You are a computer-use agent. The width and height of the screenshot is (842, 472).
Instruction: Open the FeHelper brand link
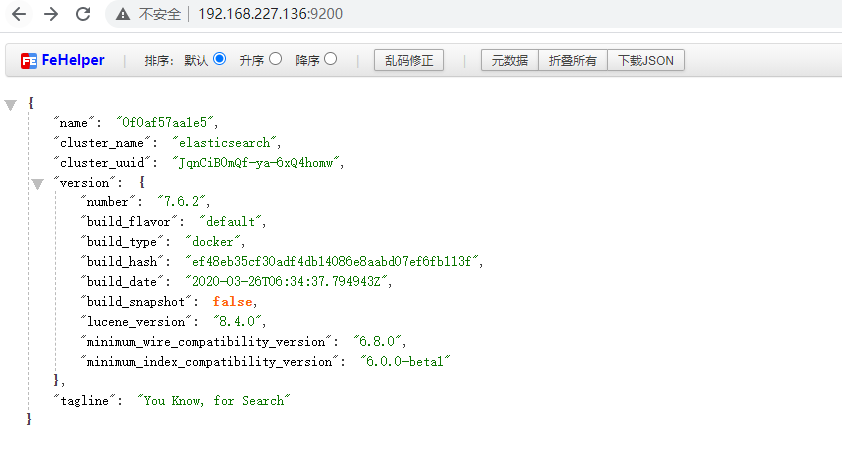[x=73, y=60]
